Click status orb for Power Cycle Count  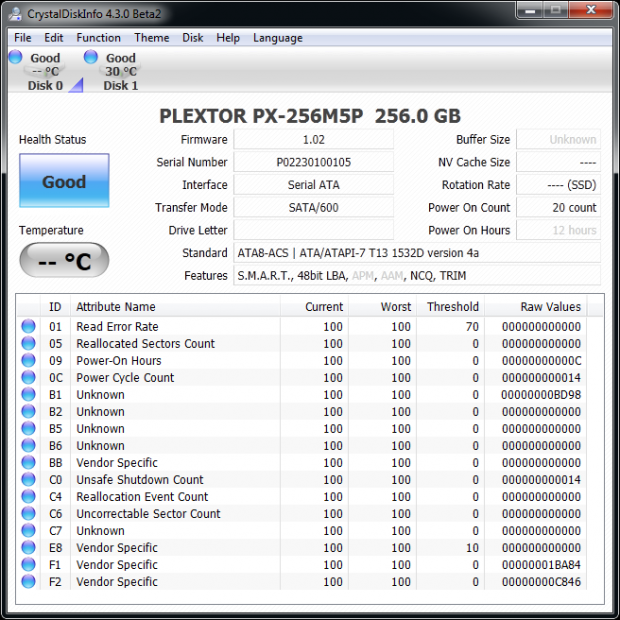[x=28, y=377]
